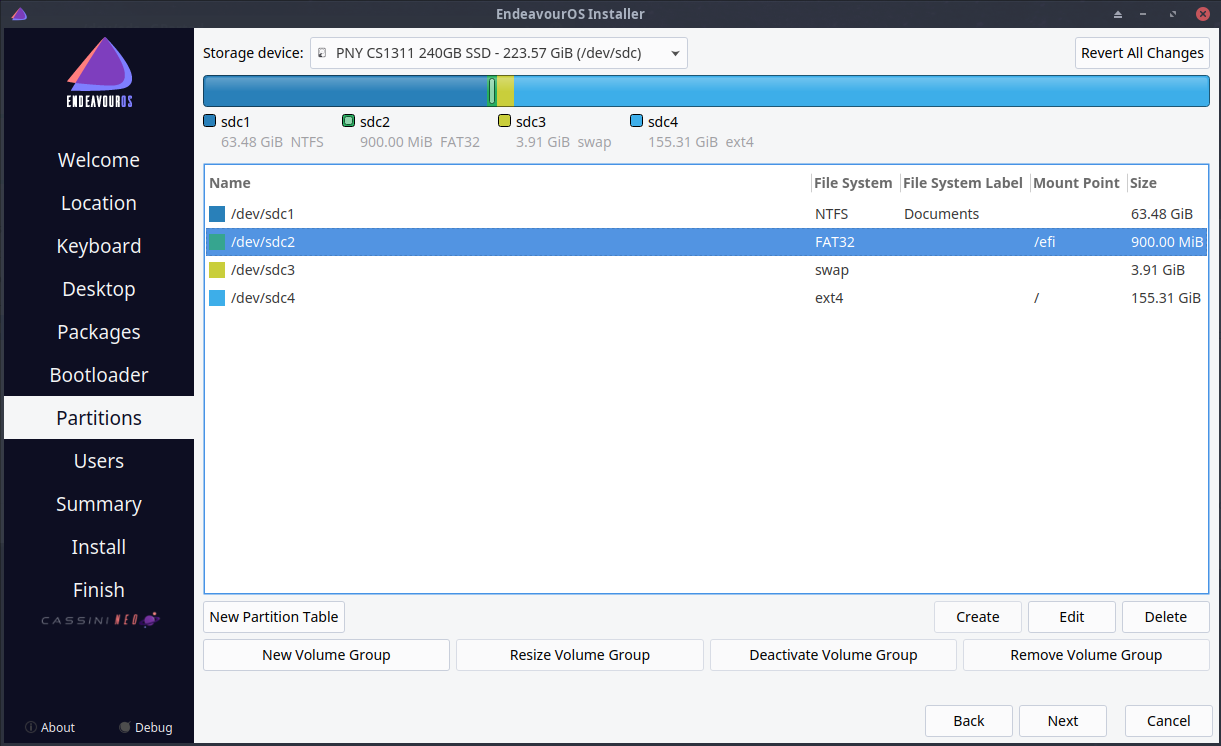Click the Back button

point(969,721)
